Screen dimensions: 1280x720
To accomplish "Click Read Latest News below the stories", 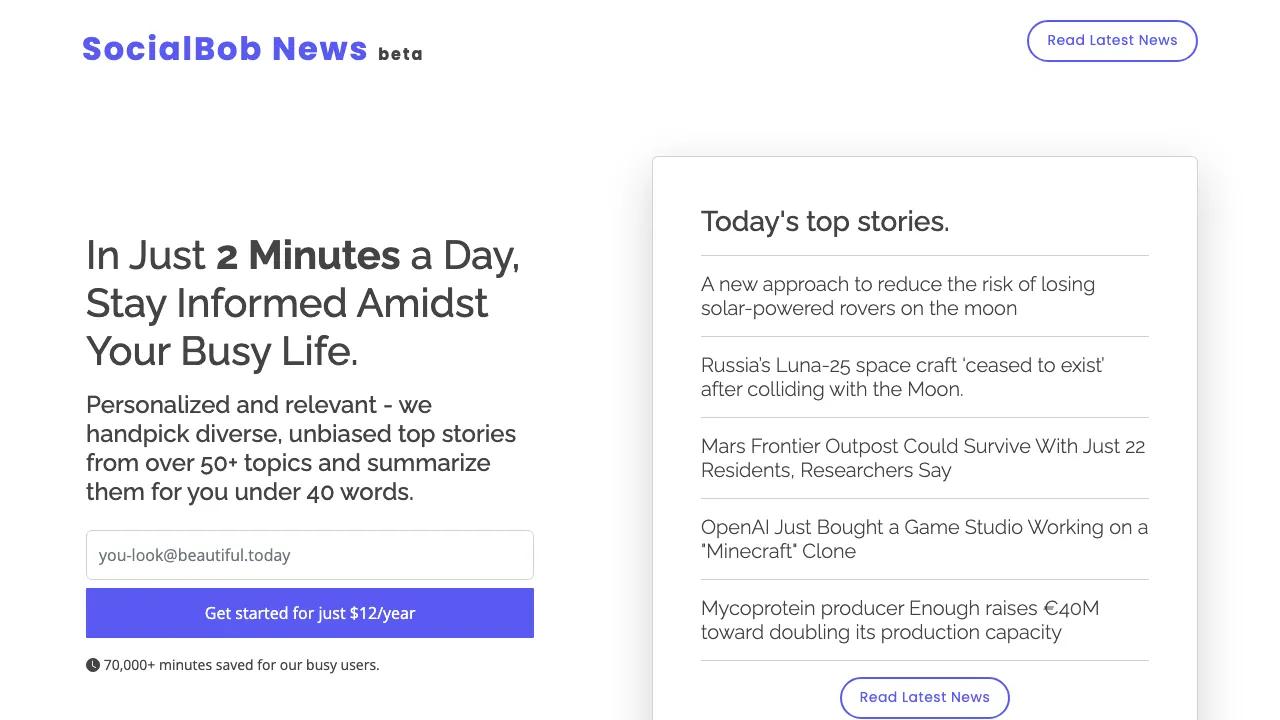I will (924, 697).
